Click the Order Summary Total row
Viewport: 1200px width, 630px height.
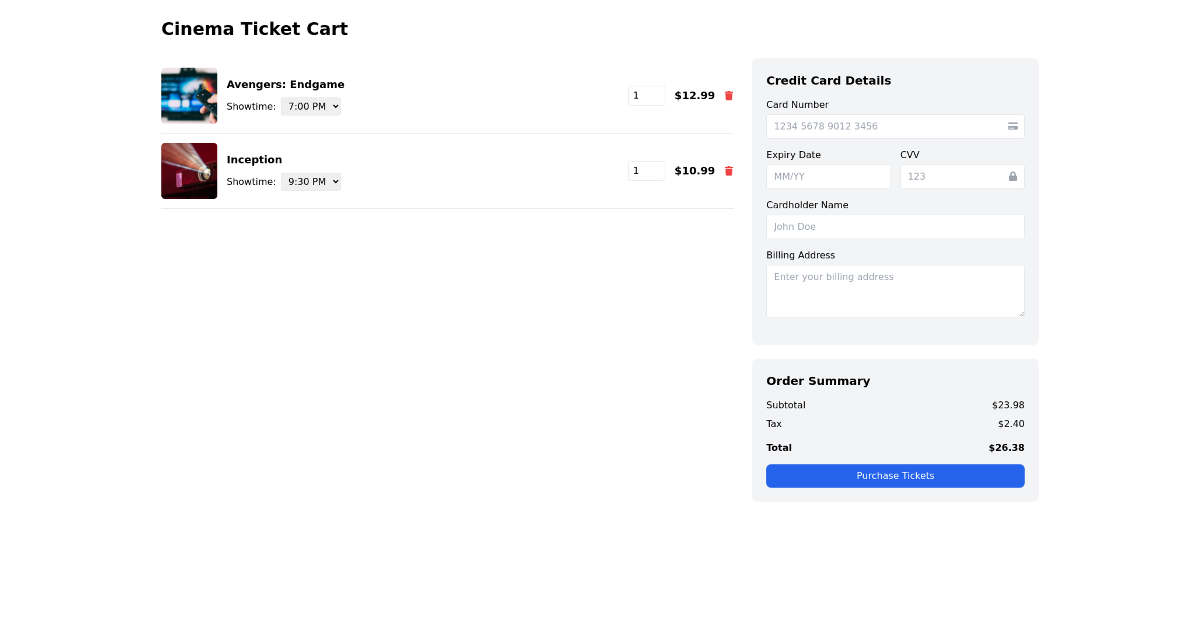[x=895, y=447]
